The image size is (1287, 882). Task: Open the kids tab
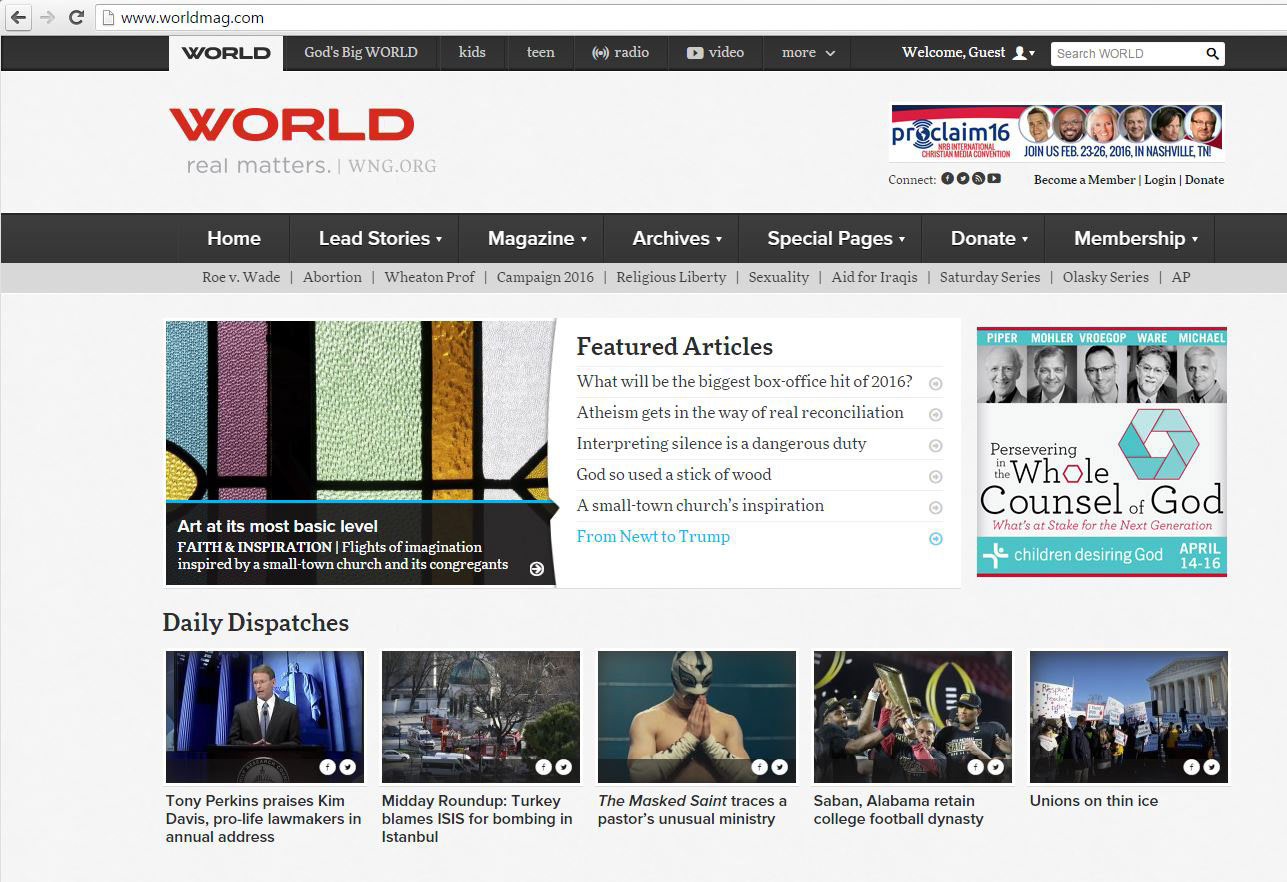coord(472,53)
